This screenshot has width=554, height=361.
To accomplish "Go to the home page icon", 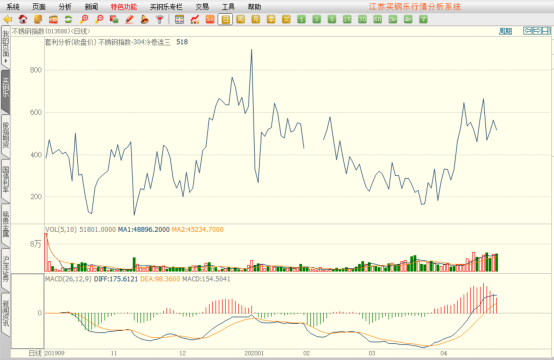I will pos(23,19).
